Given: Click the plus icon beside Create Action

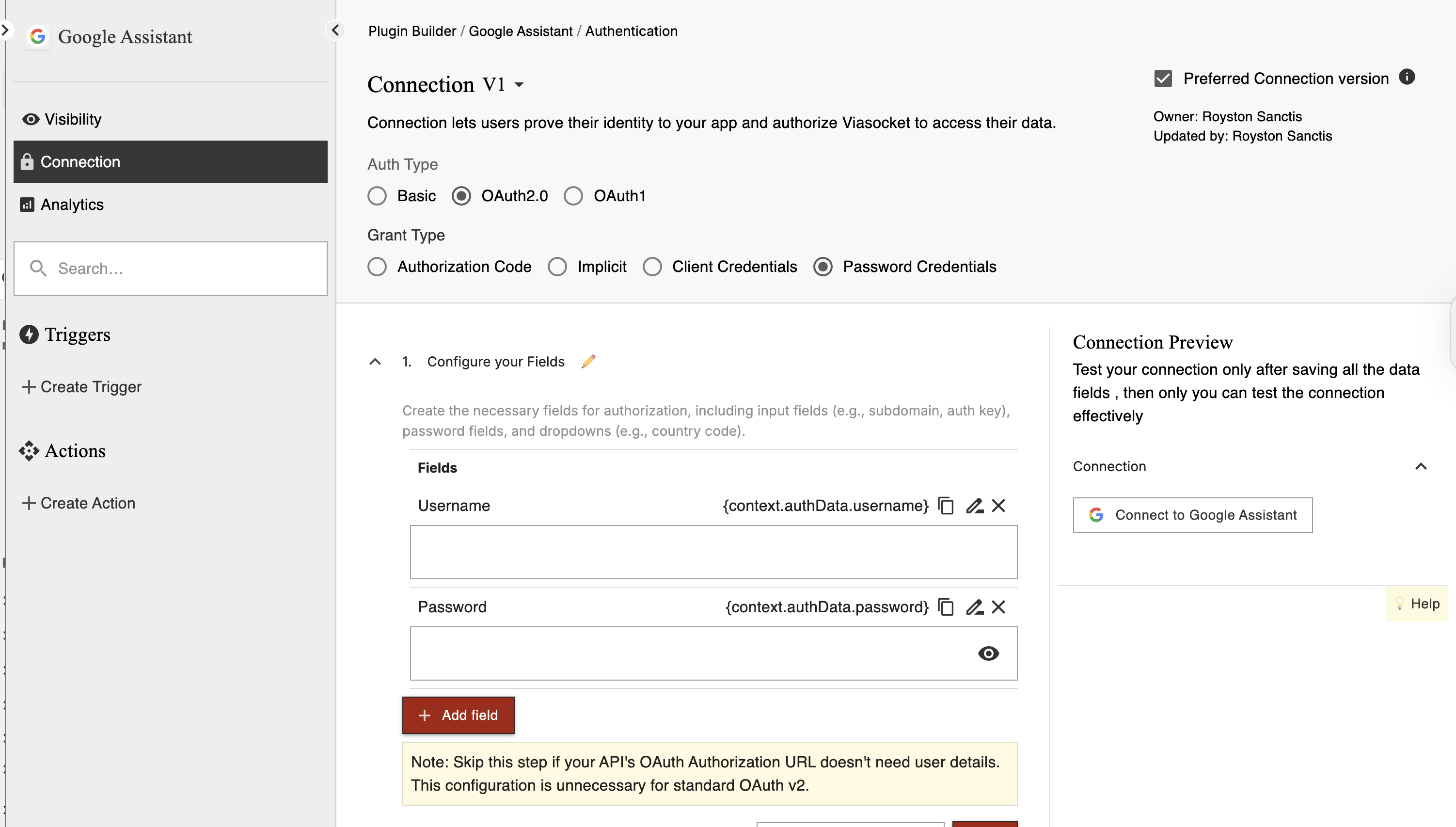Looking at the screenshot, I should tap(29, 503).
